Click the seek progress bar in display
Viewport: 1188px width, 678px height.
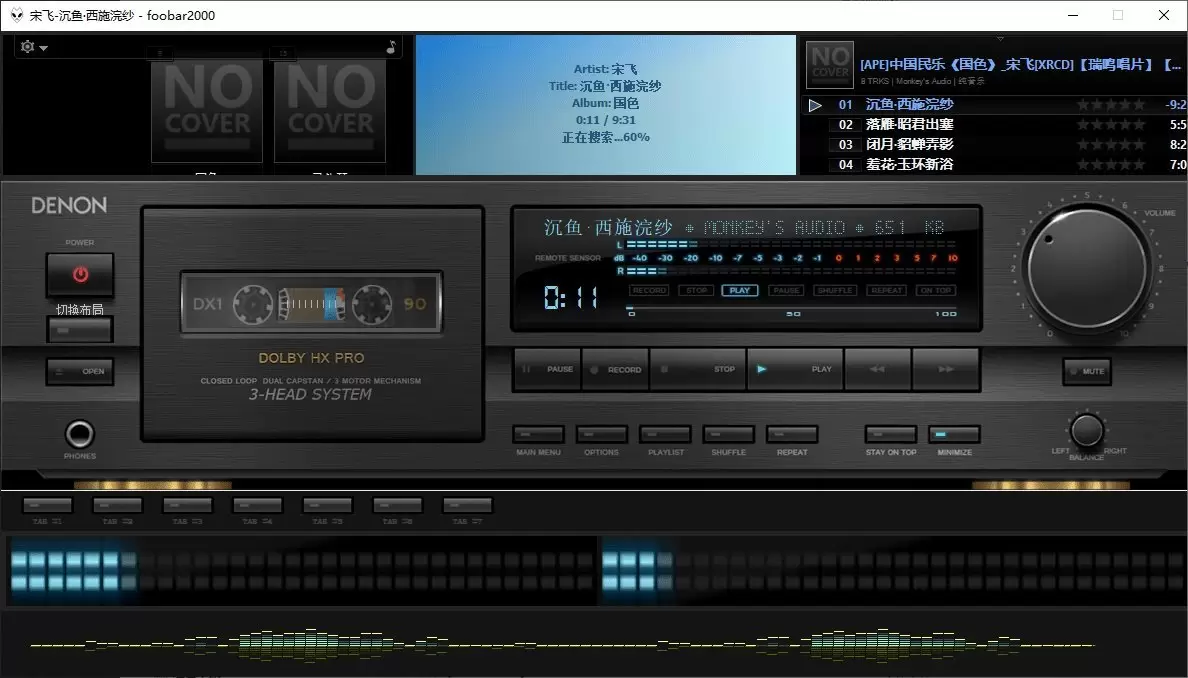tap(791, 308)
